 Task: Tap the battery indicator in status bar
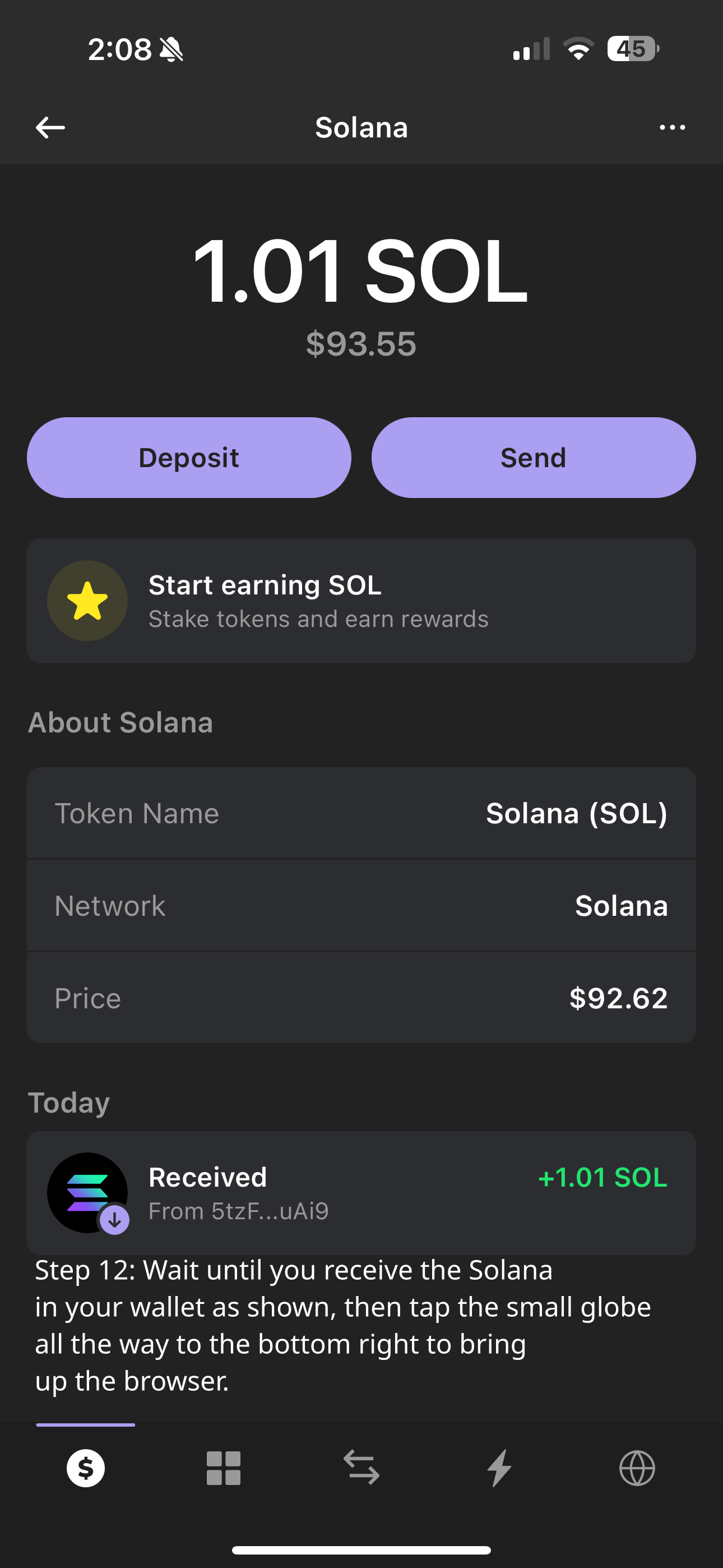point(632,49)
